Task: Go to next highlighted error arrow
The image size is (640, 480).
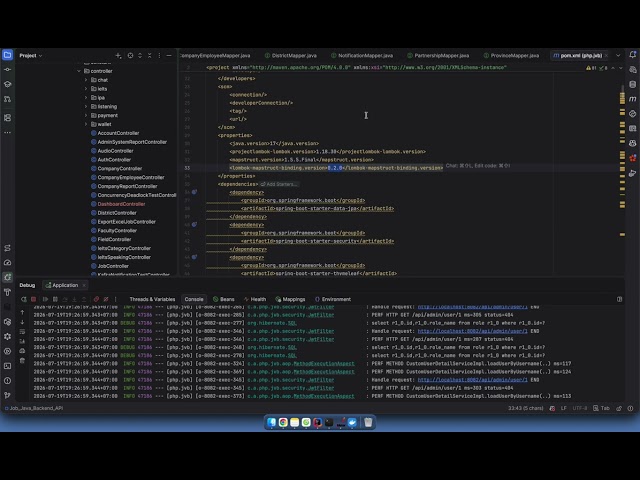Action: [x=621, y=68]
